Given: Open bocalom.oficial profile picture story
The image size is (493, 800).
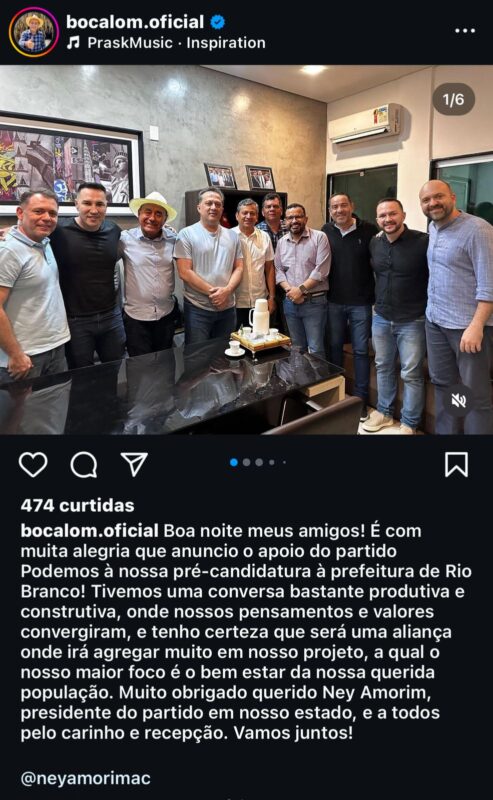Looking at the screenshot, I should [34, 32].
